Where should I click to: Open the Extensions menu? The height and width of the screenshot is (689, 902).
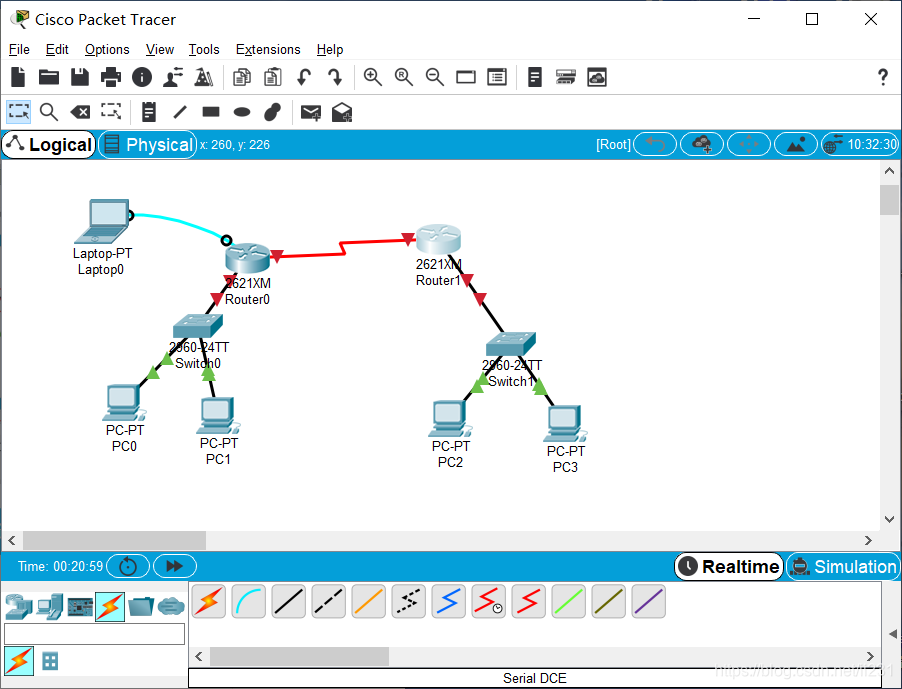pyautogui.click(x=268, y=49)
